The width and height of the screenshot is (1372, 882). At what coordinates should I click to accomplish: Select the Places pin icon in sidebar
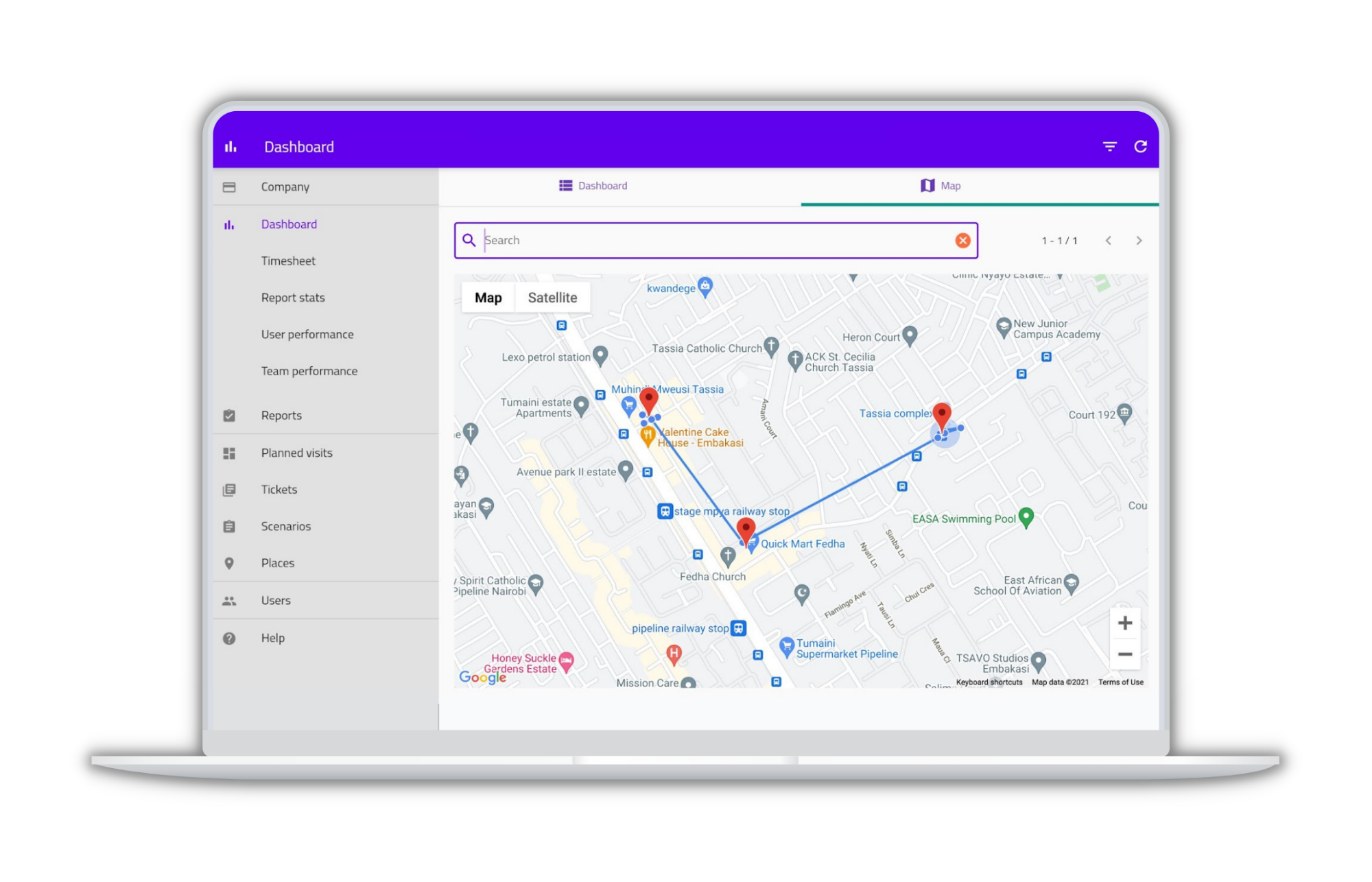click(229, 562)
